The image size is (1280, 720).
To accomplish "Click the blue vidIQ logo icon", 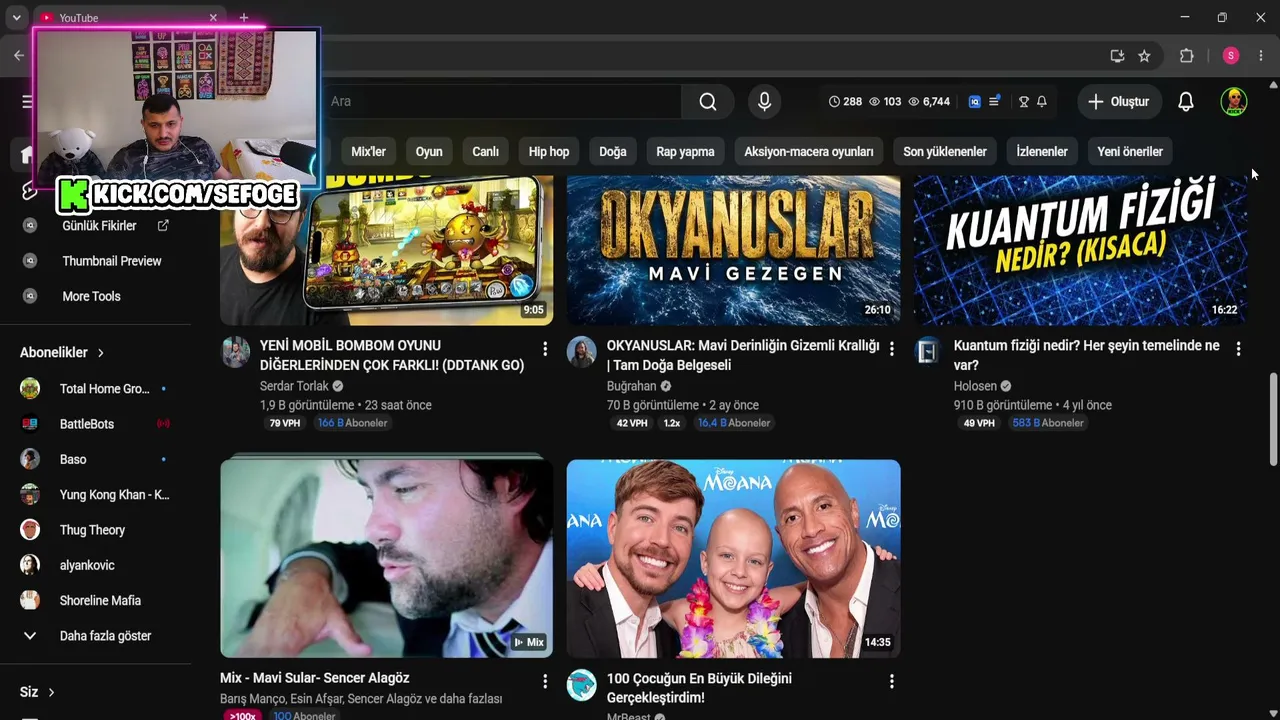I will (975, 101).
